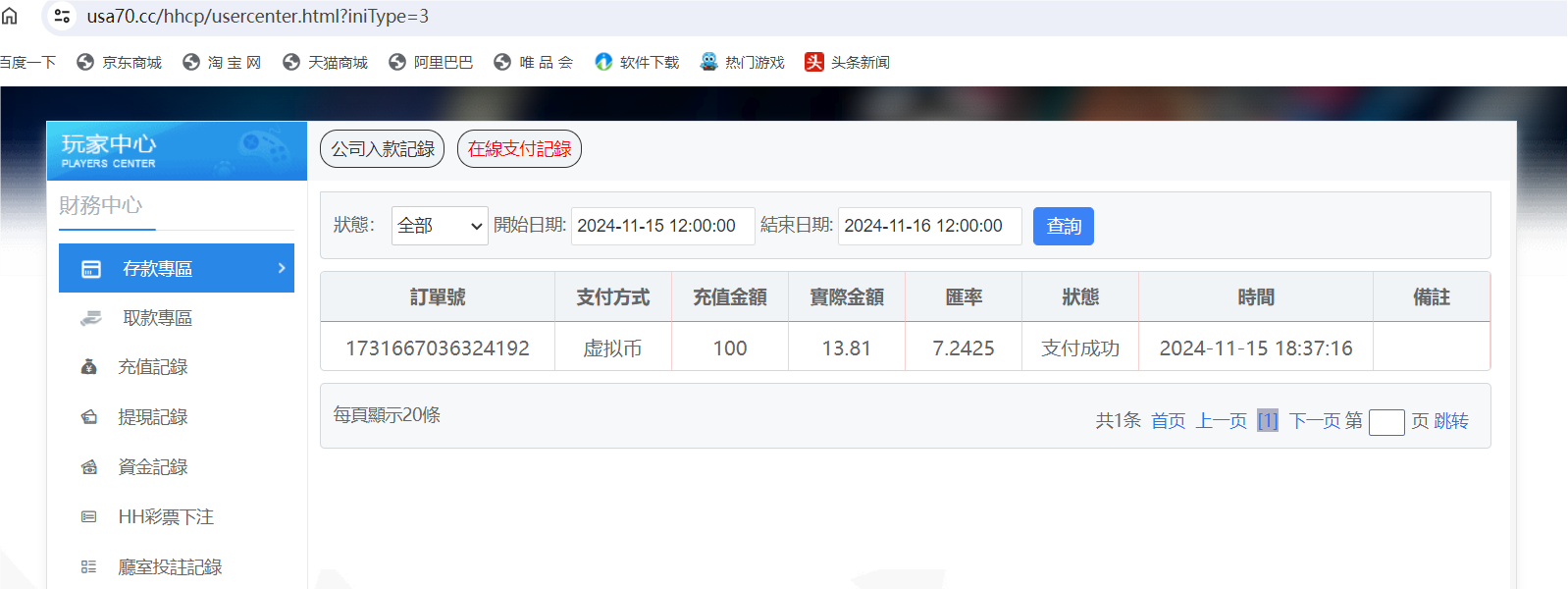Click the 開始日期 date field

pos(662,226)
